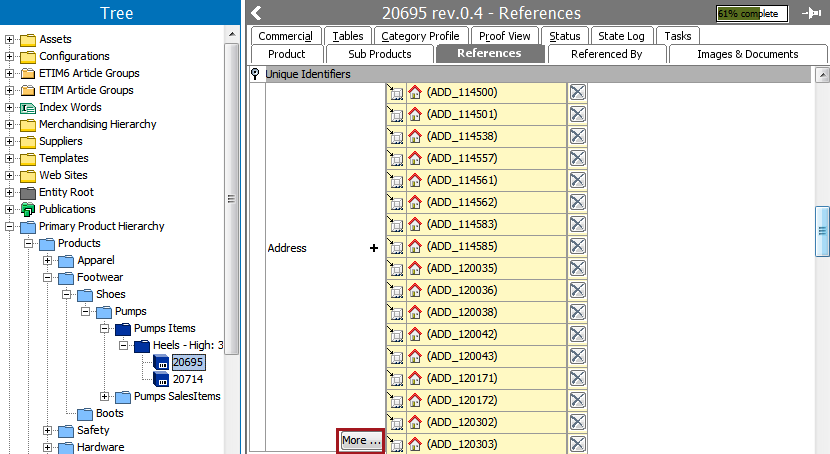Select the Entity Root tree item

click(66, 192)
